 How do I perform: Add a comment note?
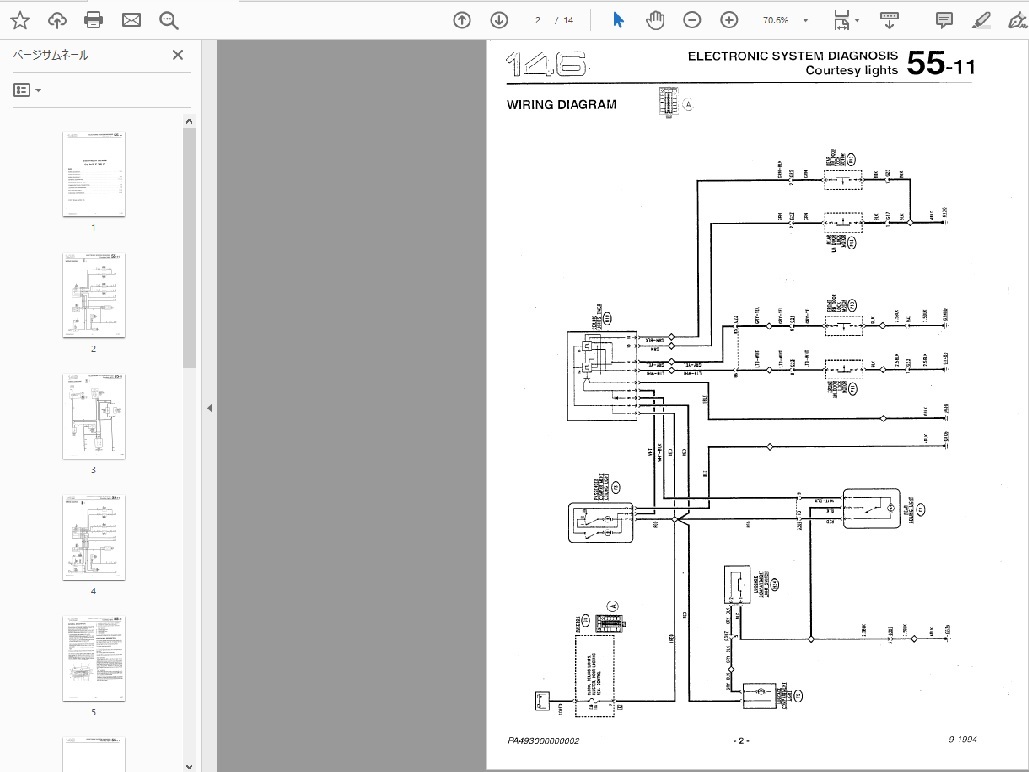[x=944, y=20]
